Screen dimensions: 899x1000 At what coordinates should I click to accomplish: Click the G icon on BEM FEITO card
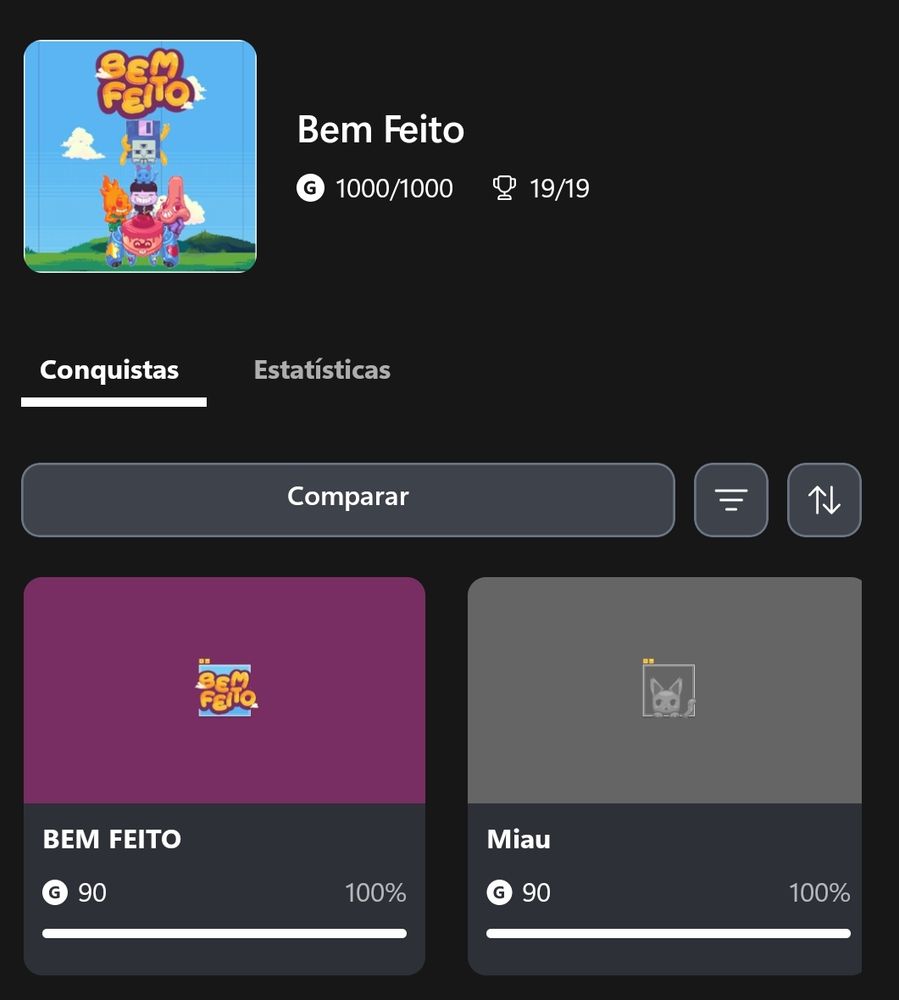click(x=55, y=892)
